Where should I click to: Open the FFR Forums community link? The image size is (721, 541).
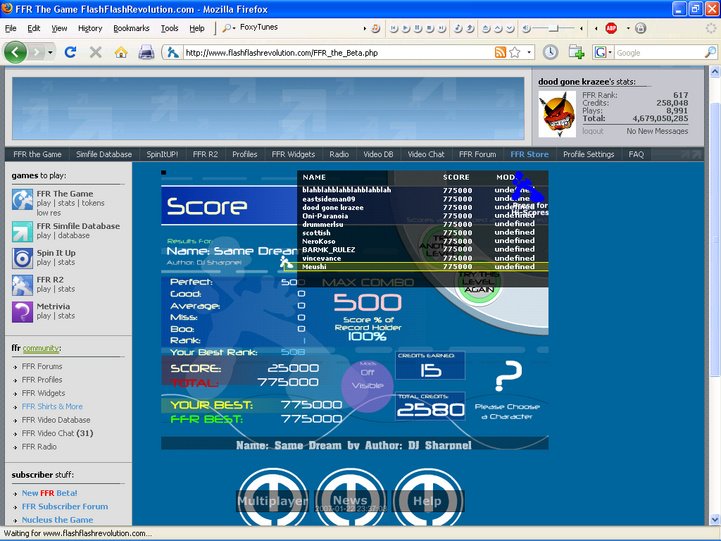(42, 366)
